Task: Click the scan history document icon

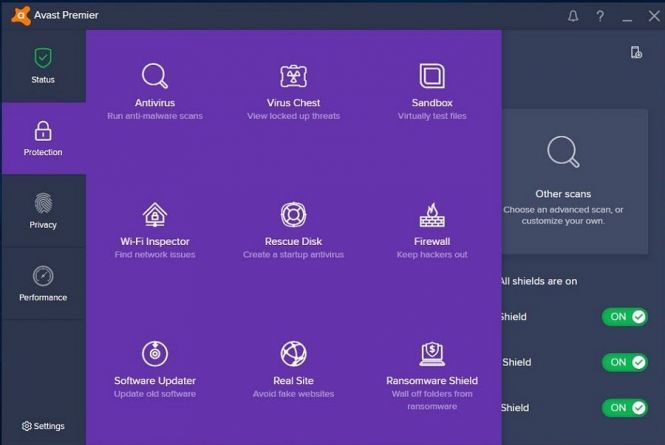Action: (636, 53)
